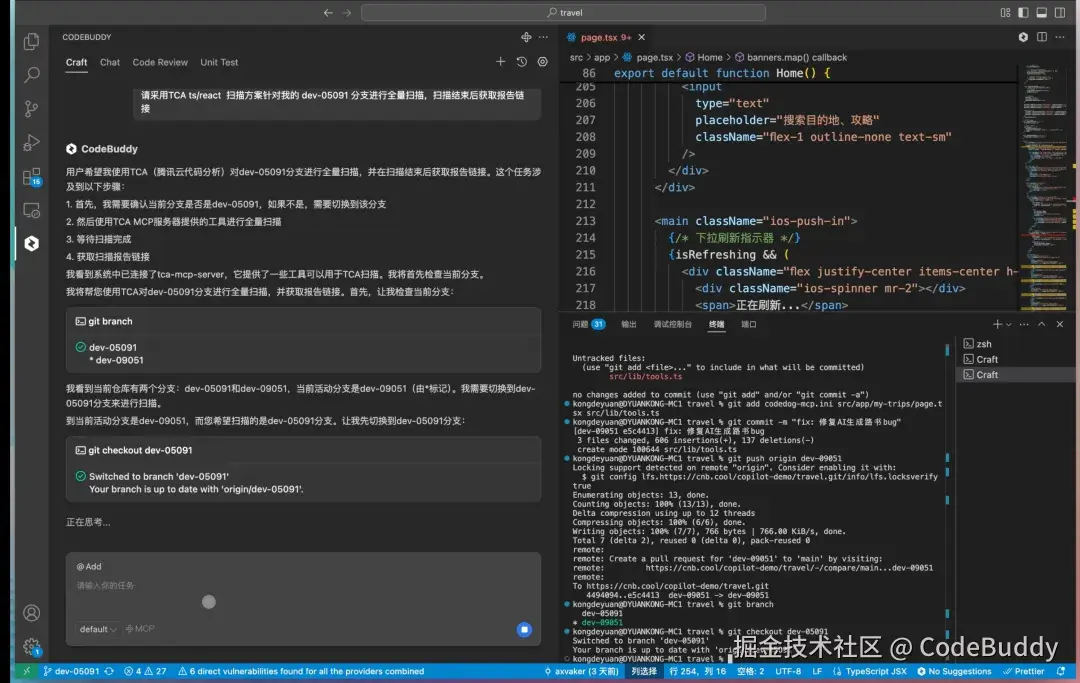The image size is (1080, 683).
Task: Open the default model dropdown
Action: 97,629
